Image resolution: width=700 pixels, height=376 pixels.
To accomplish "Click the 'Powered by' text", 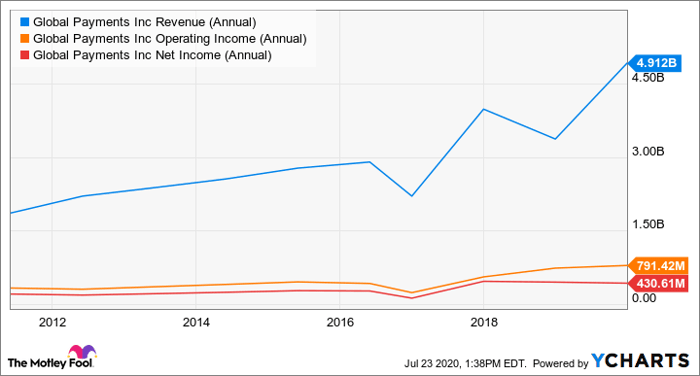I will click(561, 363).
